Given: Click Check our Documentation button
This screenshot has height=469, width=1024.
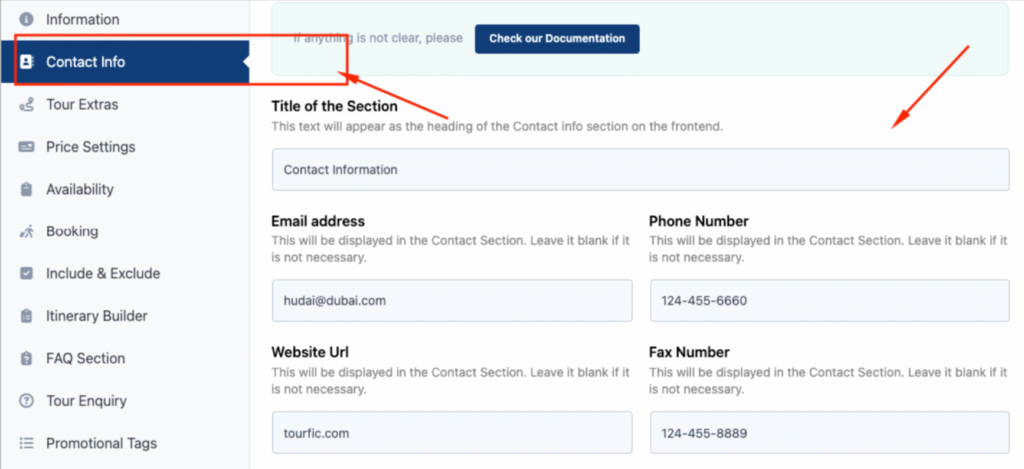Looking at the screenshot, I should click(557, 39).
